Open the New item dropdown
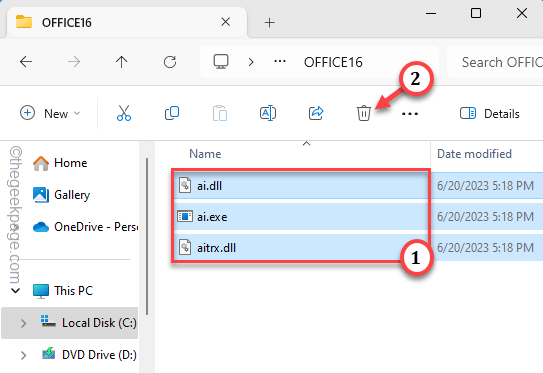The height and width of the screenshot is (373, 543). 50,113
